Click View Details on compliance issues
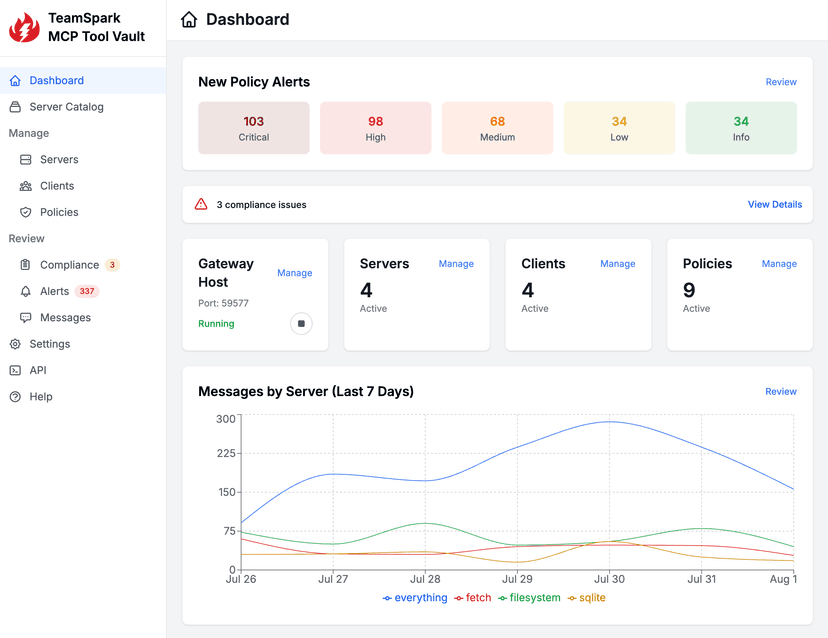This screenshot has width=828, height=638. (x=774, y=204)
